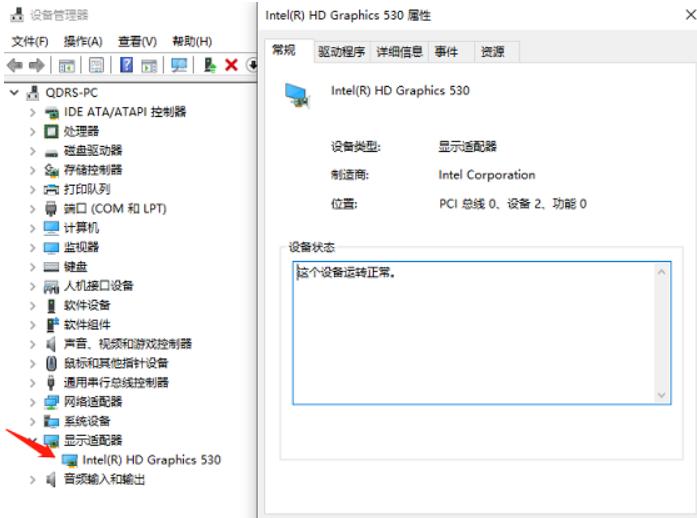Expand the 磁盘驱动器 node
Viewport: 697px width, 518px height.
coord(32,151)
